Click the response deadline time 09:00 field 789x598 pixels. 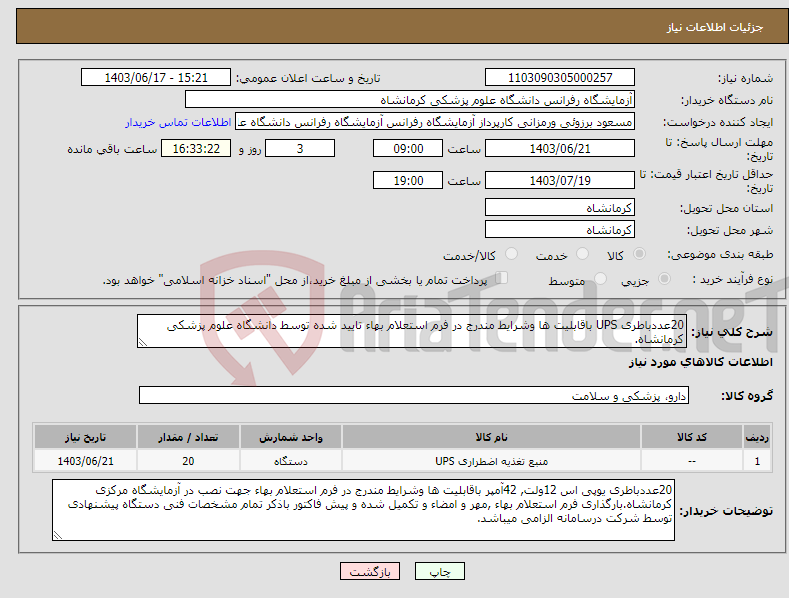tap(408, 148)
